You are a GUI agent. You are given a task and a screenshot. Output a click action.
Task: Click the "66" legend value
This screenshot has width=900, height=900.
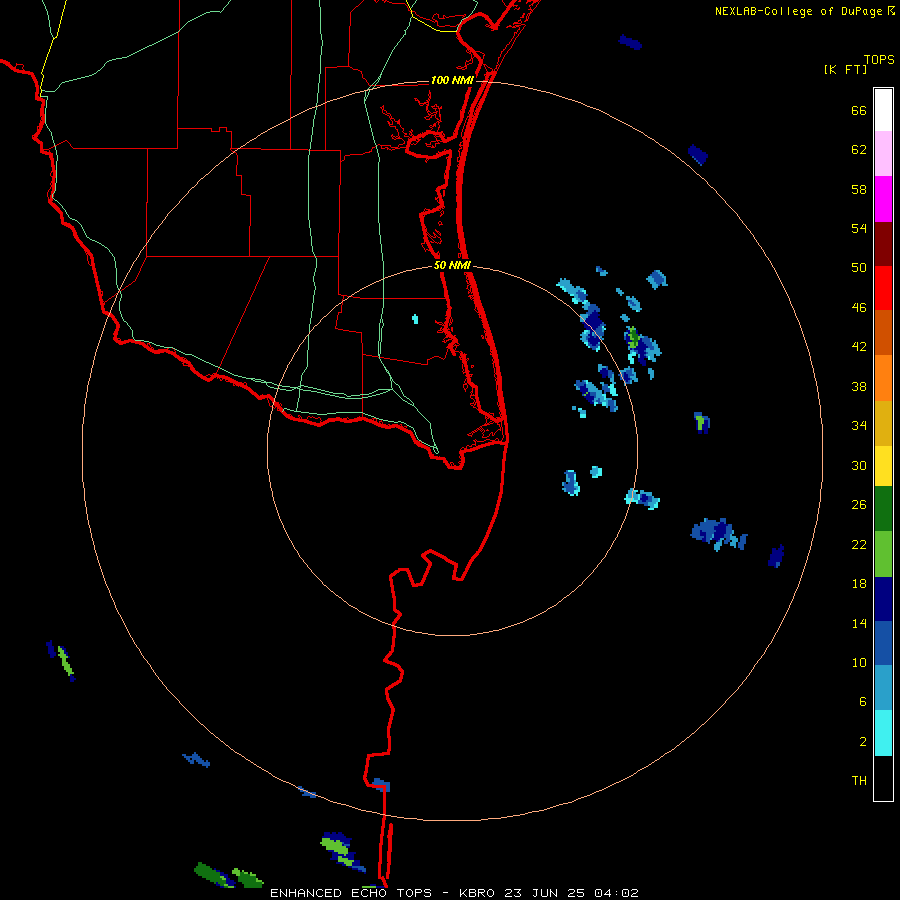pos(859,111)
